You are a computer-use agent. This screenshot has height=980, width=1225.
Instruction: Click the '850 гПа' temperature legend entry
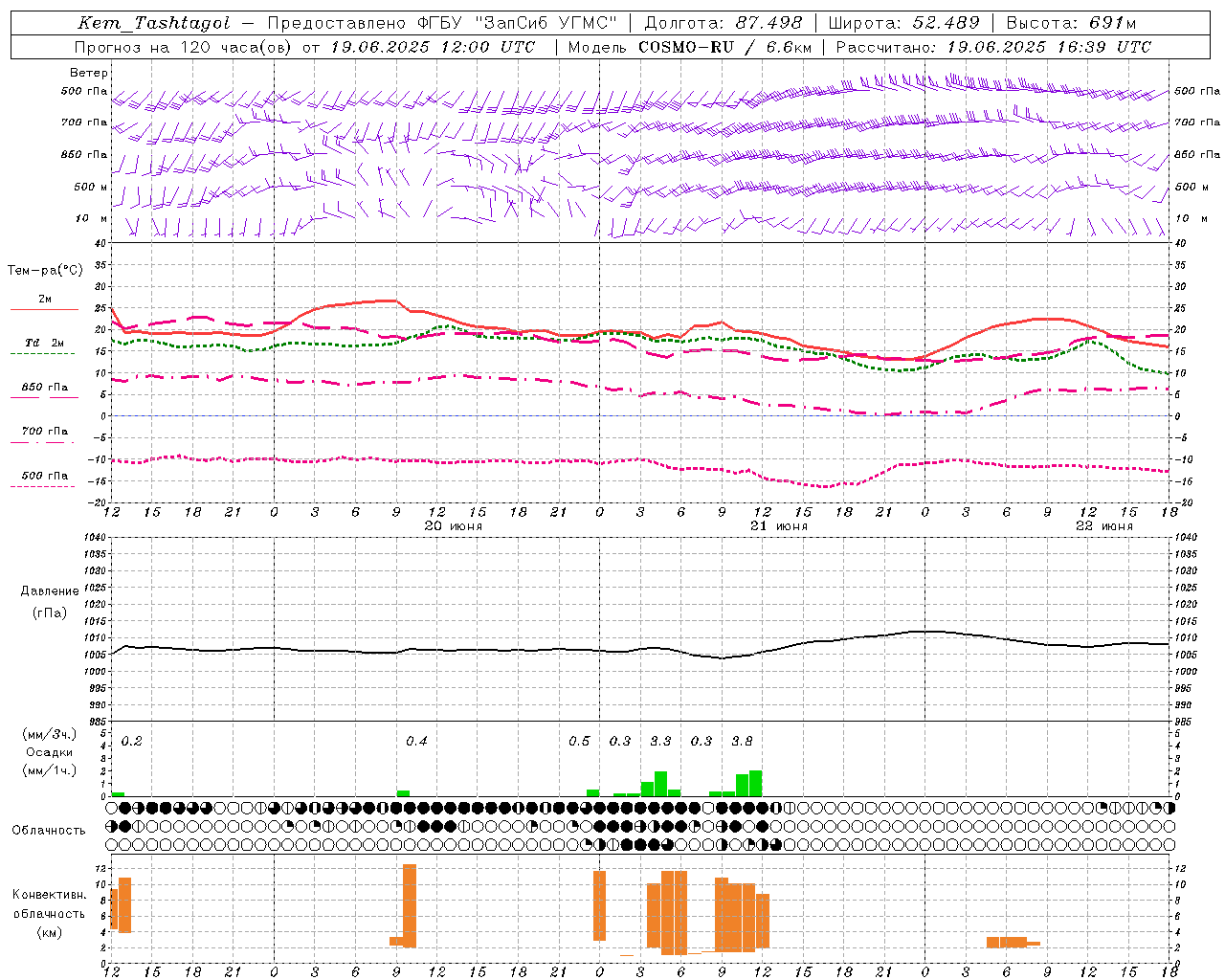tap(45, 387)
